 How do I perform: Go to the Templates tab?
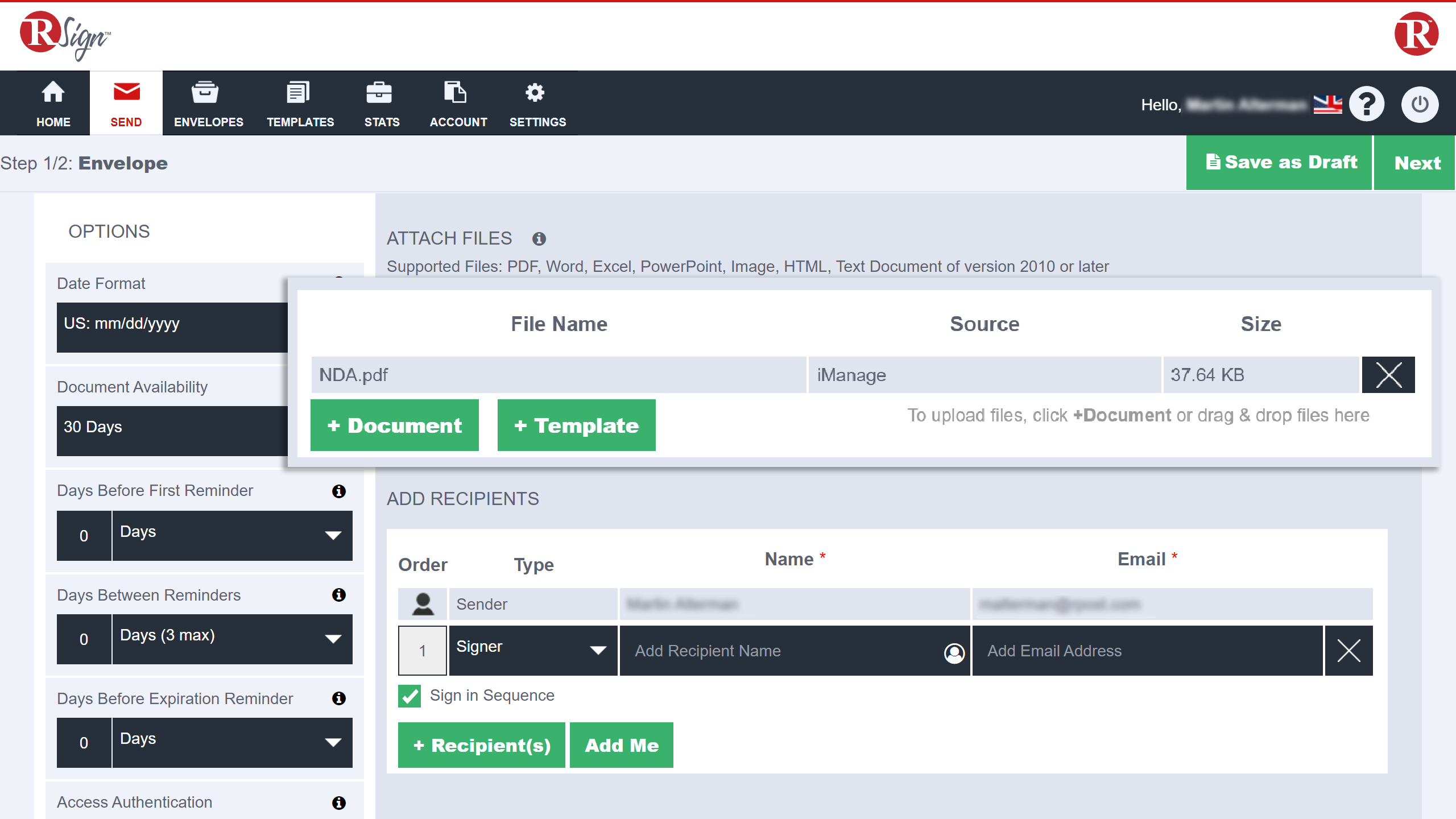(x=300, y=104)
